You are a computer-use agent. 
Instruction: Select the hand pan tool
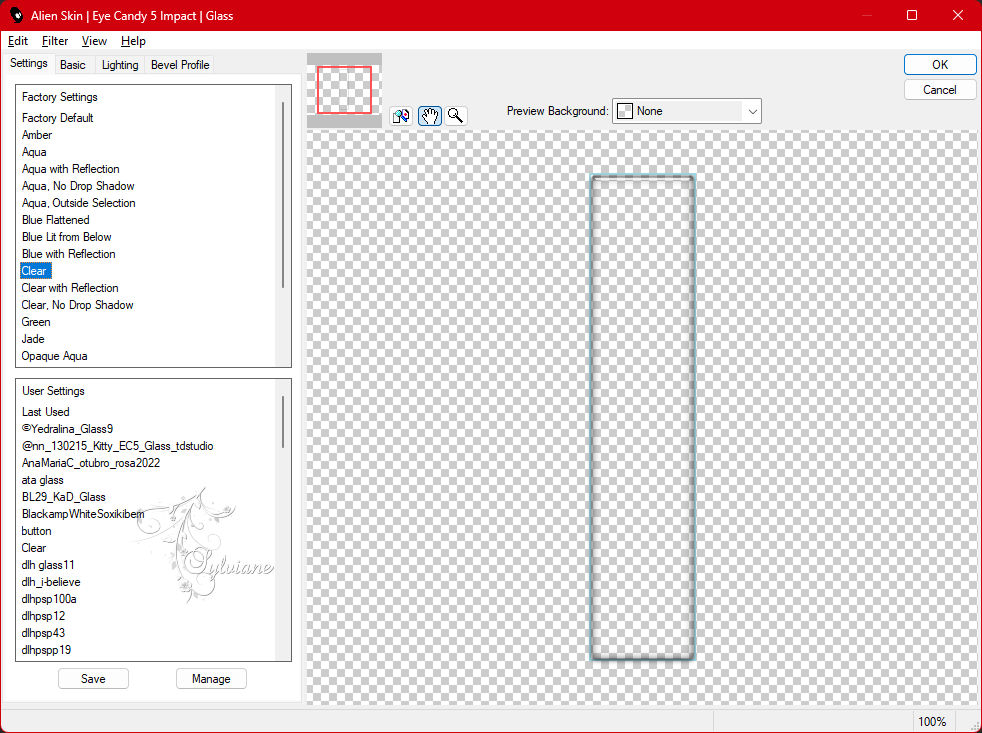430,116
